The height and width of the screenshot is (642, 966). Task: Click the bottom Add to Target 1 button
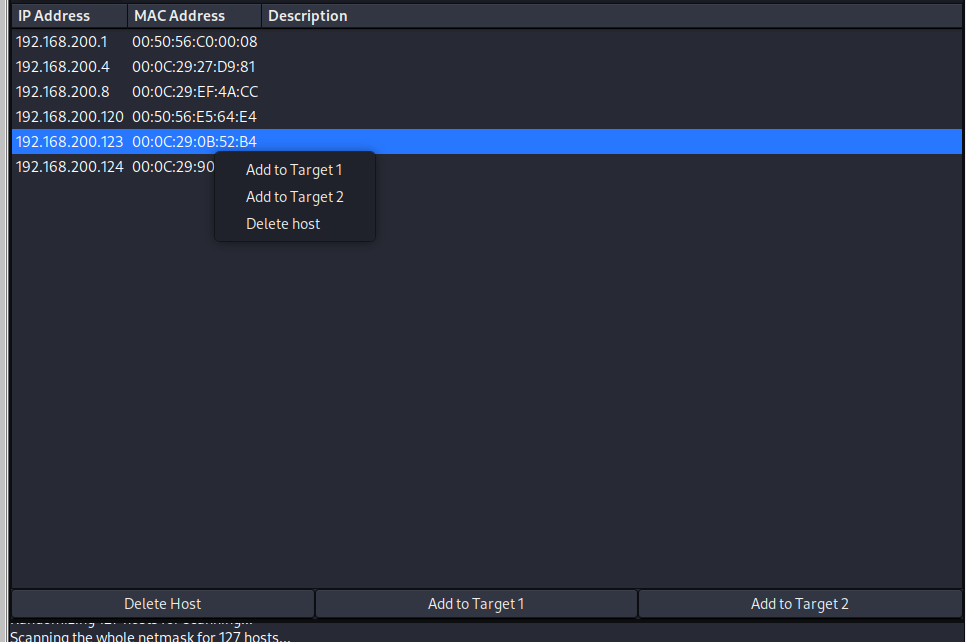476,604
